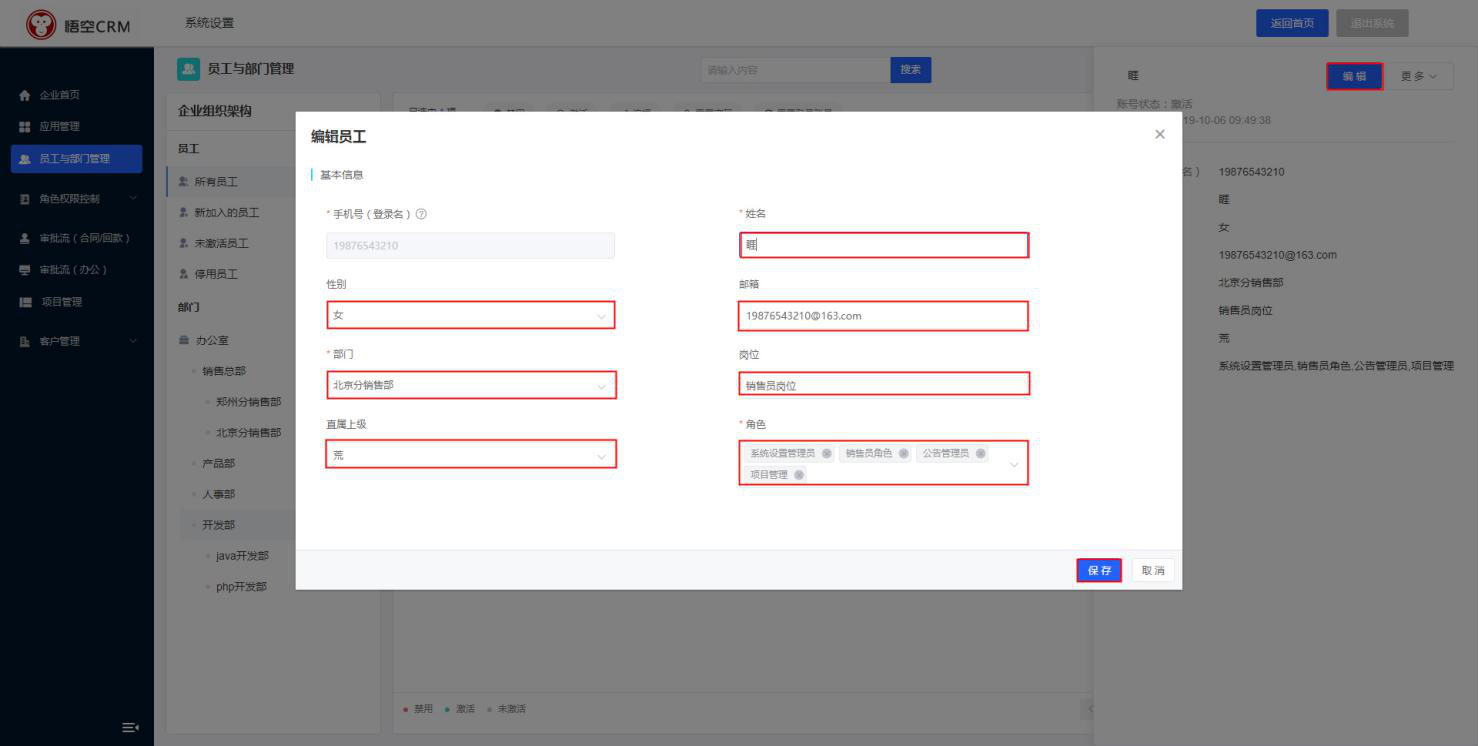Click the 审批流(办公) sidebar icon

[x=25, y=270]
